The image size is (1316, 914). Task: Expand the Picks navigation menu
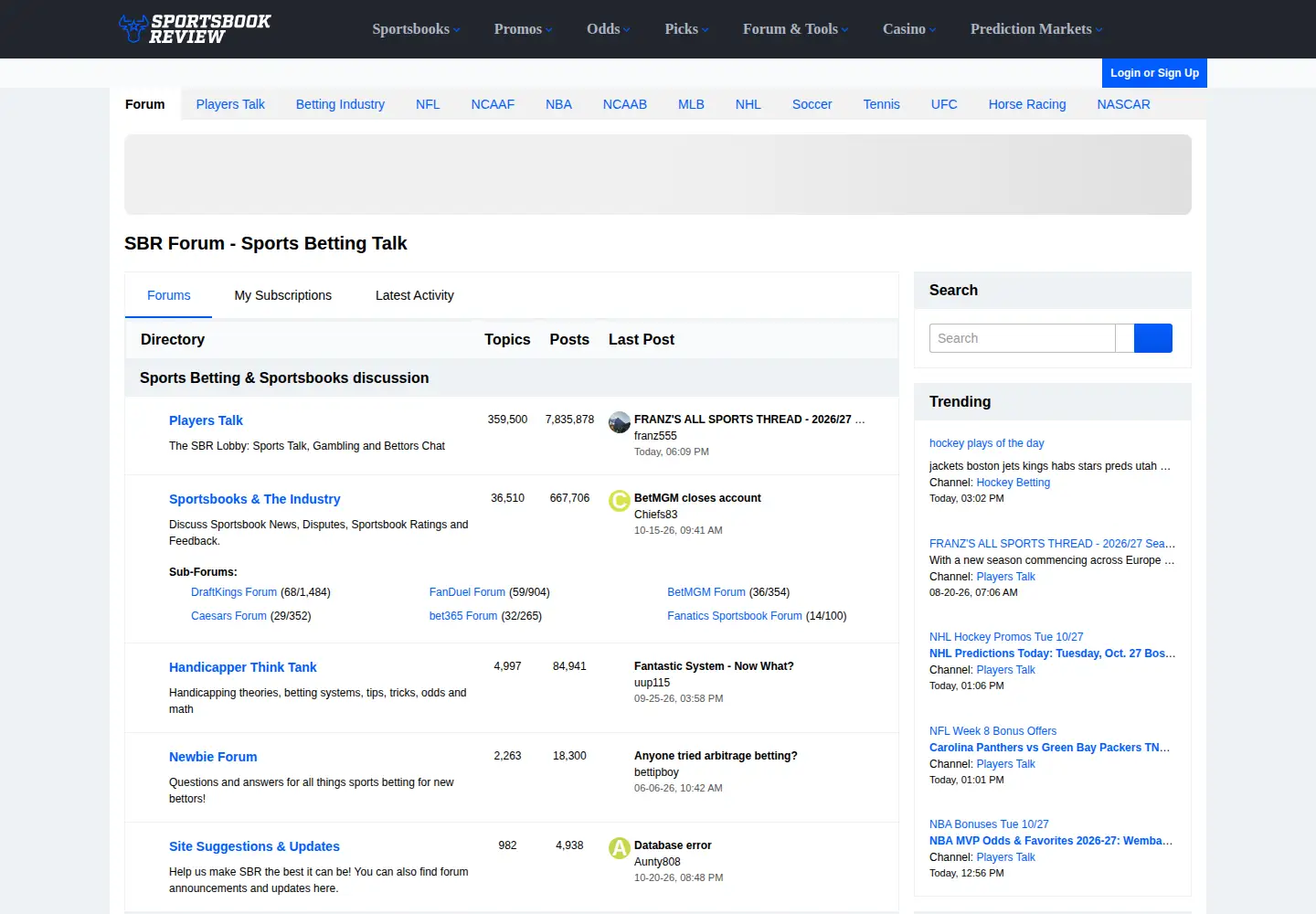coord(686,29)
